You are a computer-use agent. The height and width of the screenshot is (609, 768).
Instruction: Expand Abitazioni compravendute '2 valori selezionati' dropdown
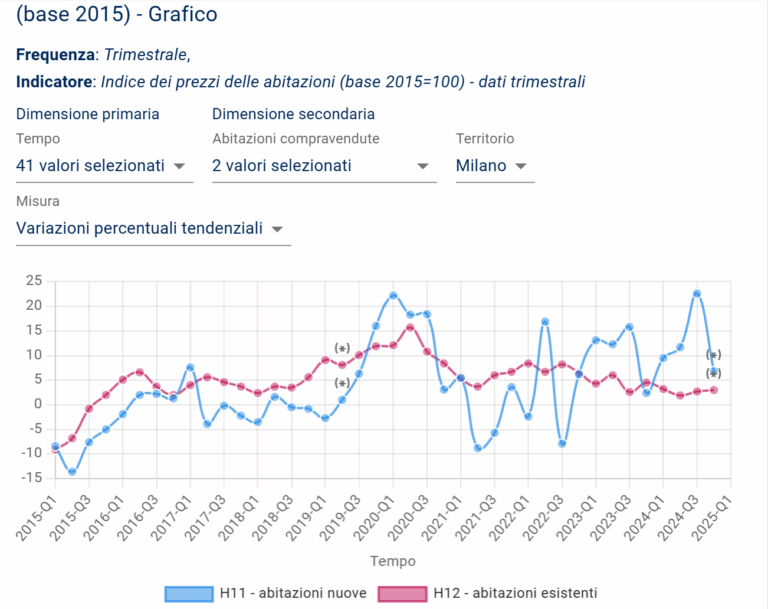[323, 166]
